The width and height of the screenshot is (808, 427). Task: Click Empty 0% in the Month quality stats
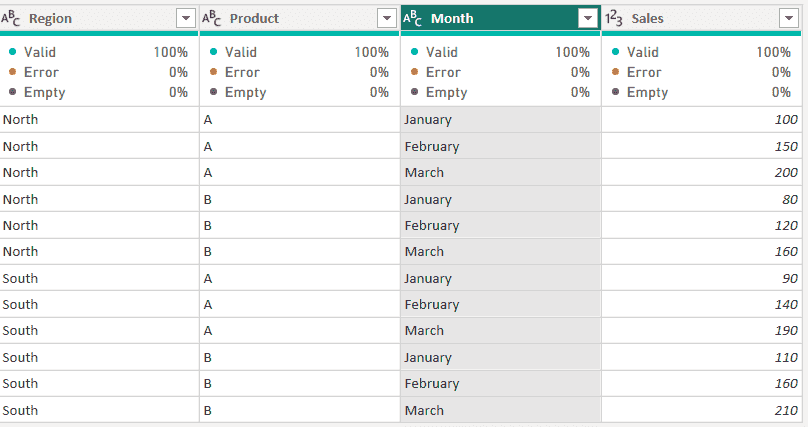500,92
